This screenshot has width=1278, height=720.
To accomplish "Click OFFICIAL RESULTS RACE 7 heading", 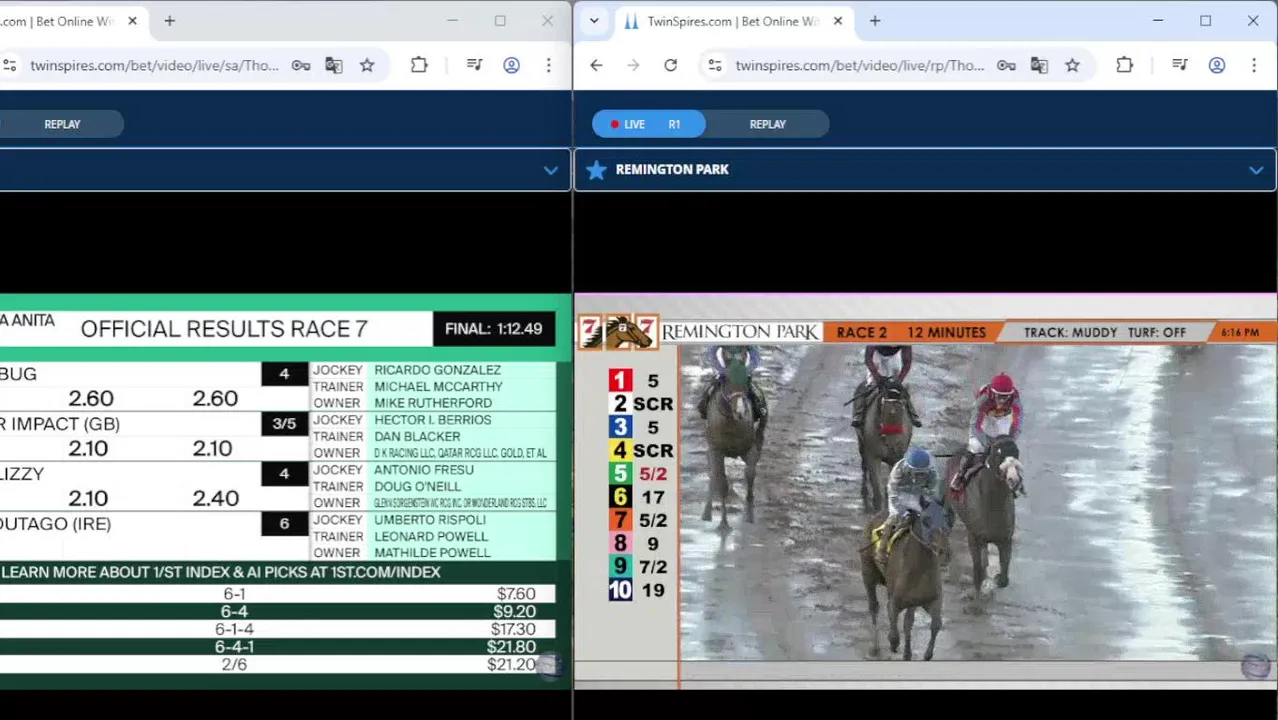I will pyautogui.click(x=224, y=329).
